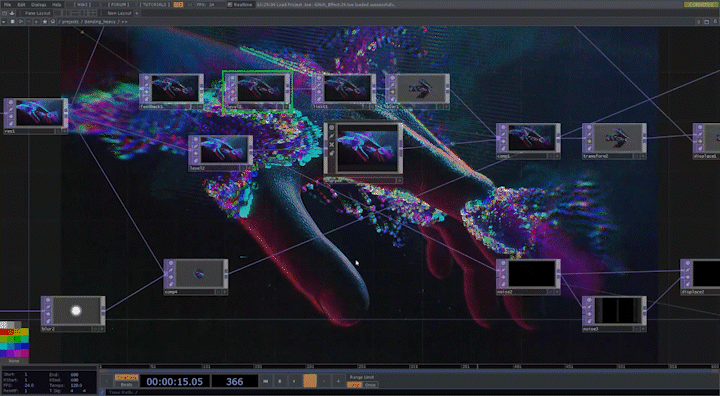The height and width of the screenshot is (396, 720).
Task: Click the orange play button in the timeline
Action: pos(310,381)
